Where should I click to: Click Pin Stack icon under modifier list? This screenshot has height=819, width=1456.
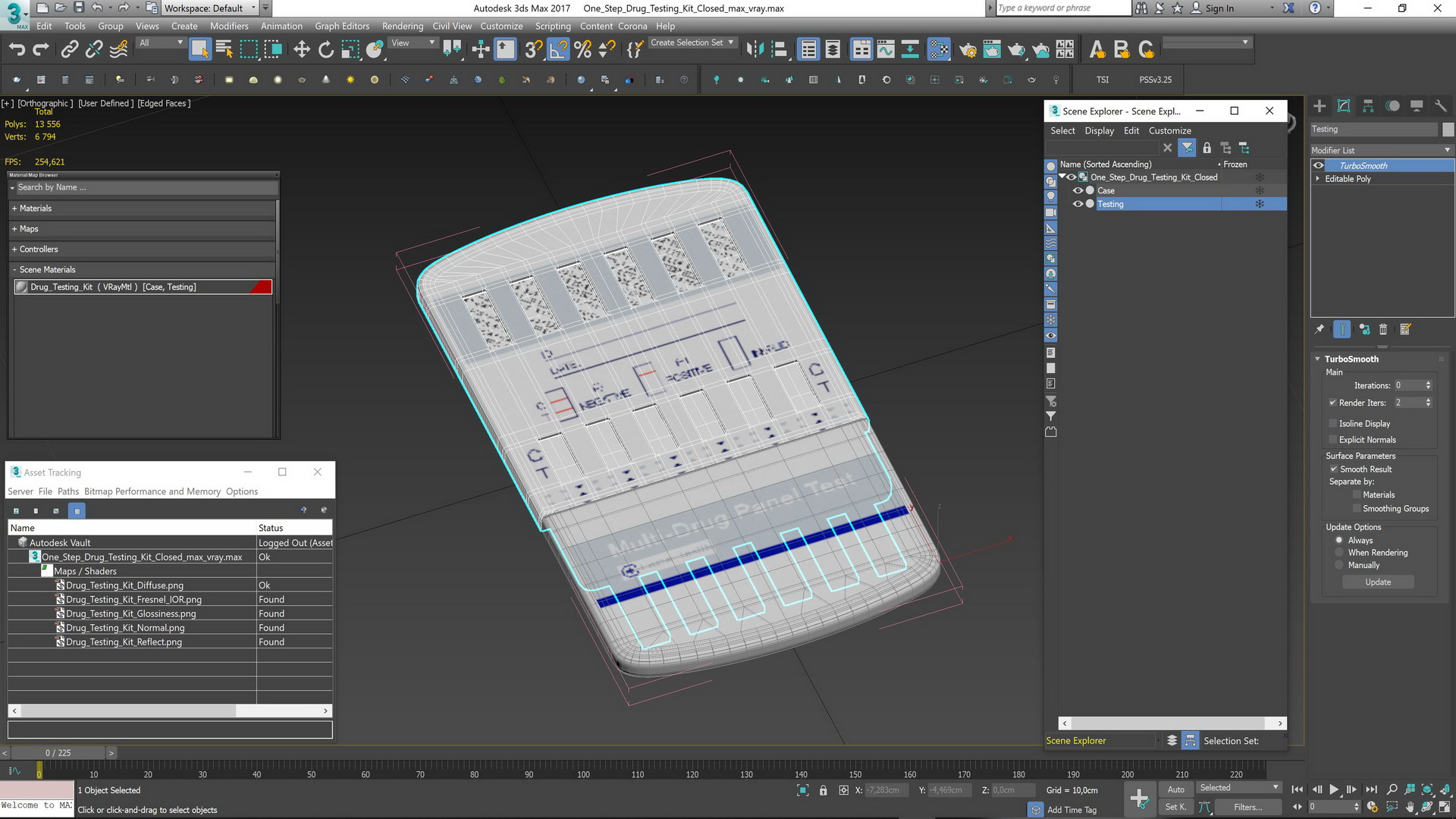pyautogui.click(x=1319, y=329)
